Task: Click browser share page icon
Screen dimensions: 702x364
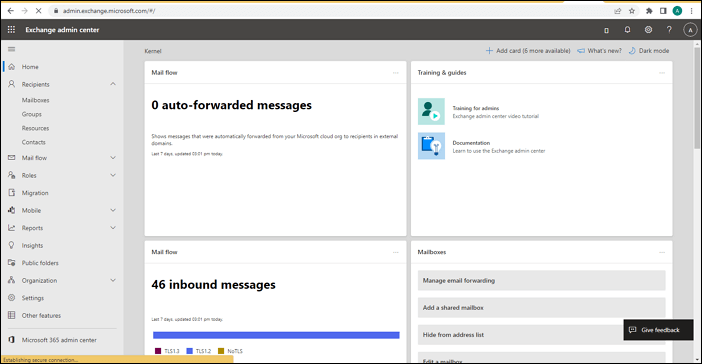Action: tap(618, 11)
